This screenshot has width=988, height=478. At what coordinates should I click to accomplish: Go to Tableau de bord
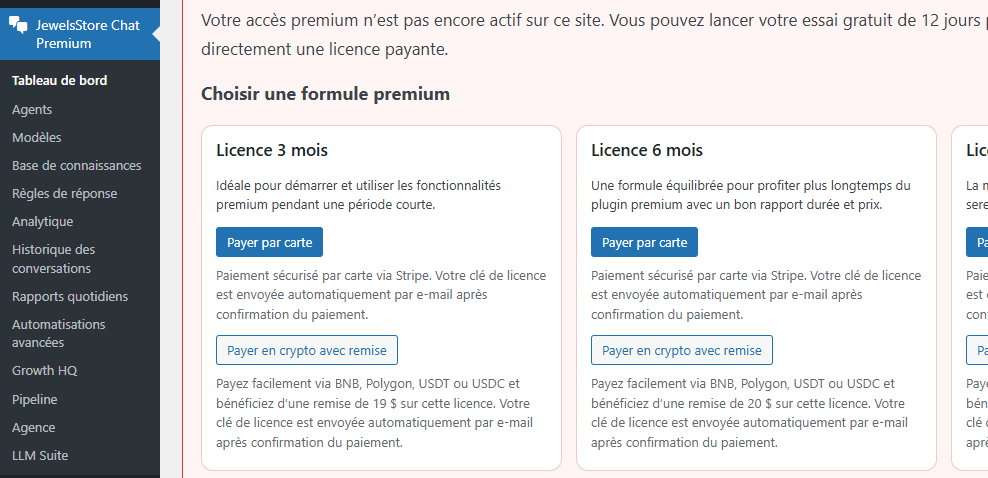[x=60, y=81]
